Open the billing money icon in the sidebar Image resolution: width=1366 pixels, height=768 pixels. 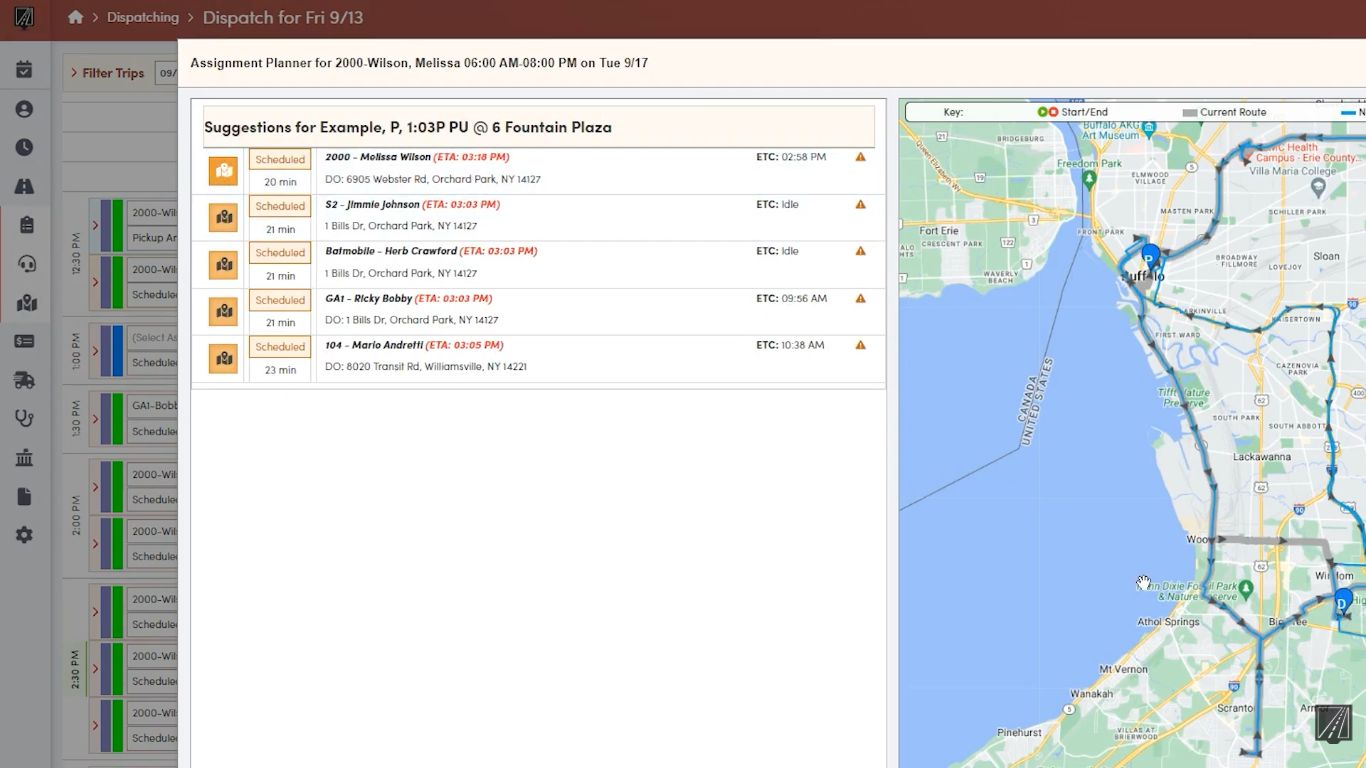click(x=24, y=341)
